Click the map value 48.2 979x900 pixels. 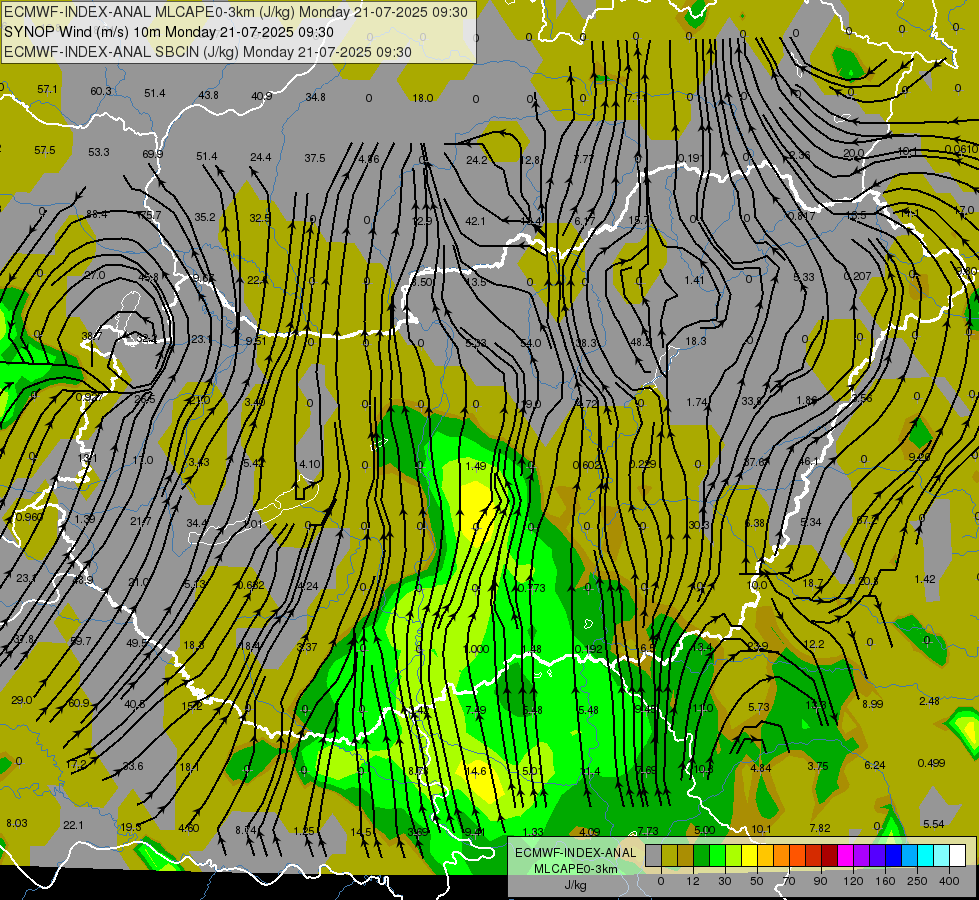coord(641,342)
